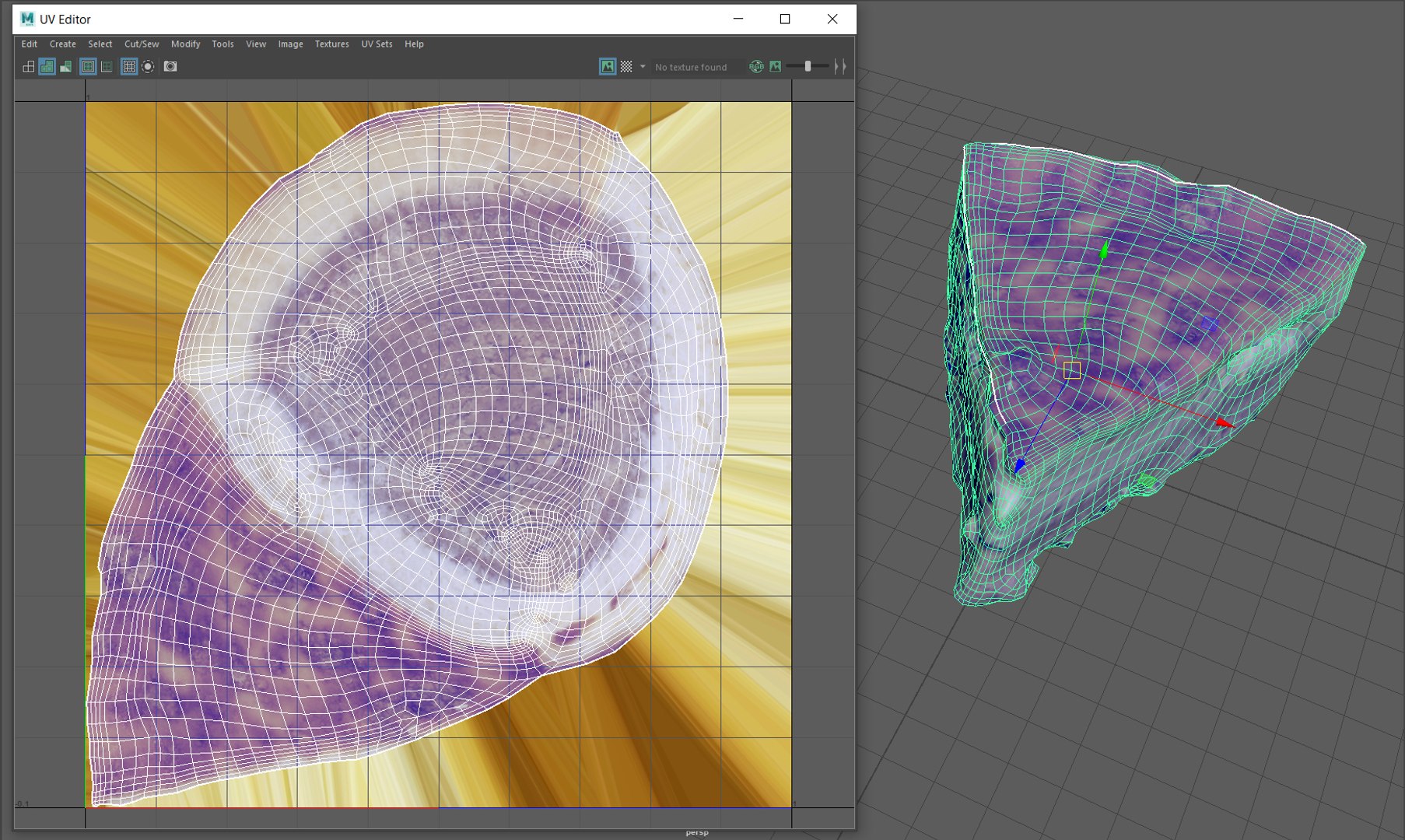The height and width of the screenshot is (840, 1405).
Task: Open the texture list dropdown arrow
Action: (643, 67)
